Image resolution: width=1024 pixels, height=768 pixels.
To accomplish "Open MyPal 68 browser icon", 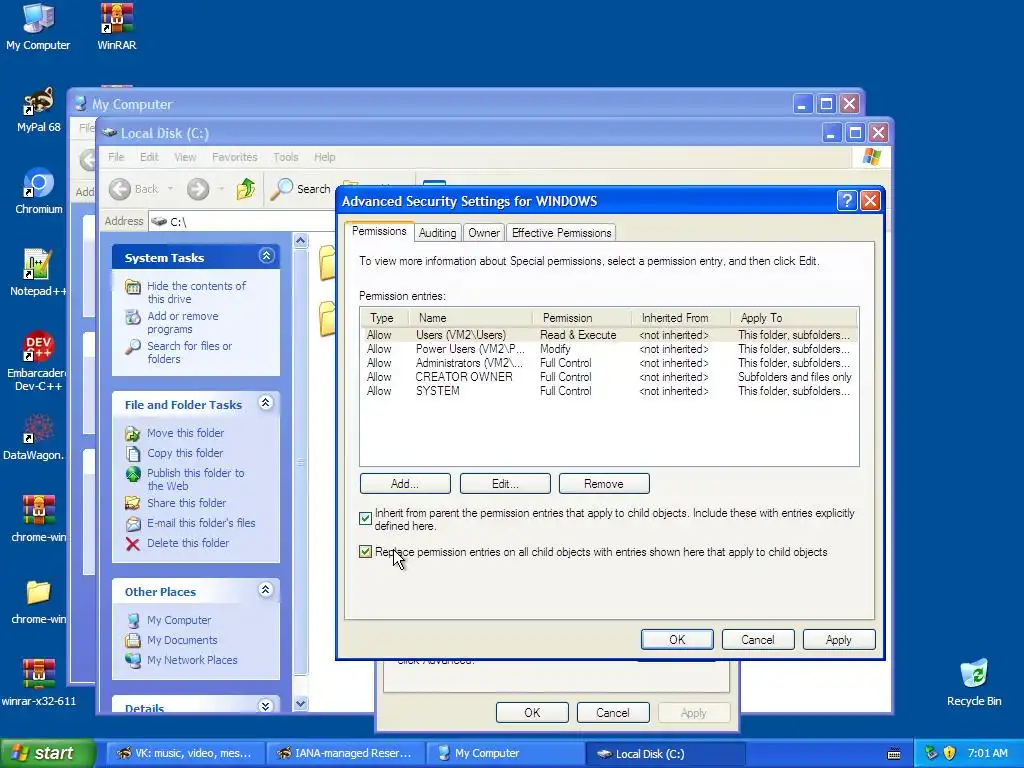I will click(38, 109).
